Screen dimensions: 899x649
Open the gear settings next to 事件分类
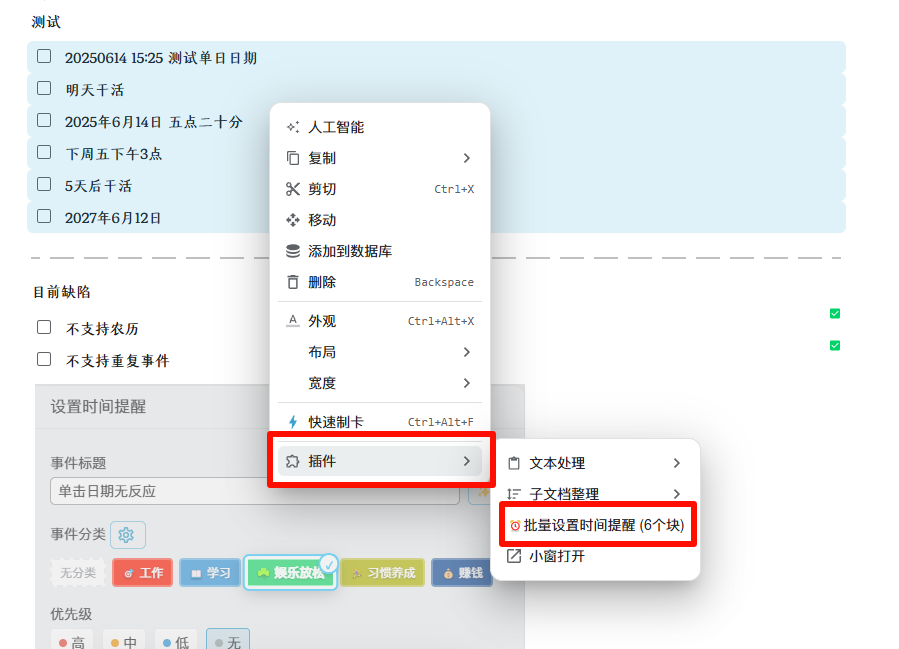(x=127, y=535)
